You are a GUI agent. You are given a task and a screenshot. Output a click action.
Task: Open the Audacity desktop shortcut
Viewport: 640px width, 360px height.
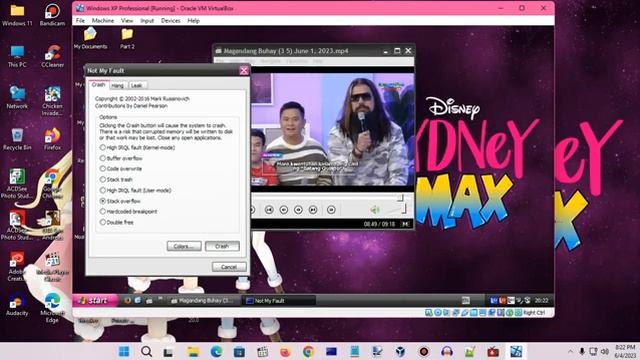17,304
